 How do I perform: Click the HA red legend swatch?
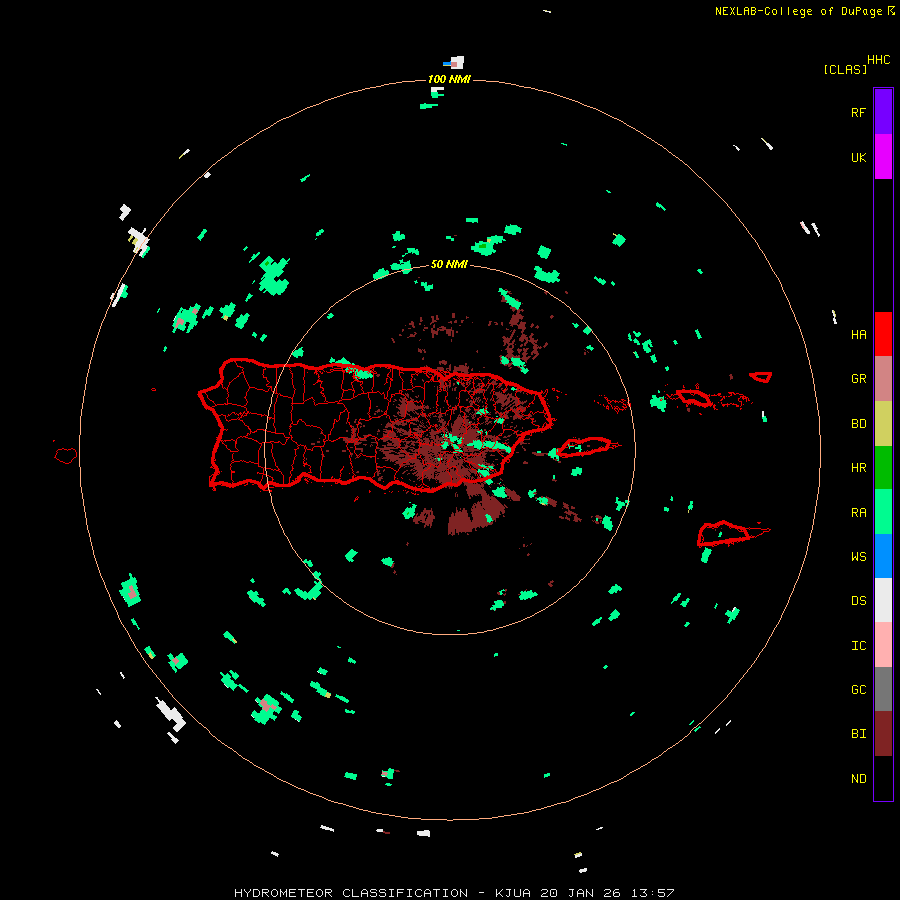pyautogui.click(x=883, y=334)
